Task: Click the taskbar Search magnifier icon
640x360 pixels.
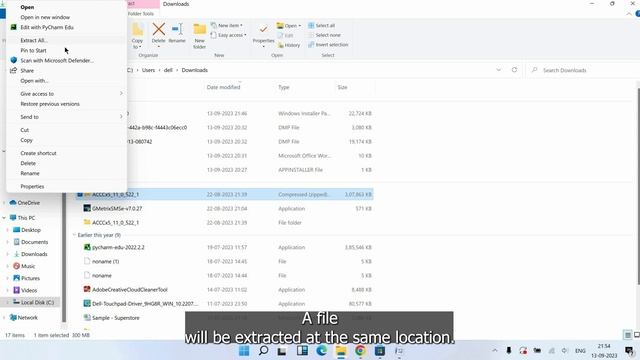Action: [x=263, y=351]
